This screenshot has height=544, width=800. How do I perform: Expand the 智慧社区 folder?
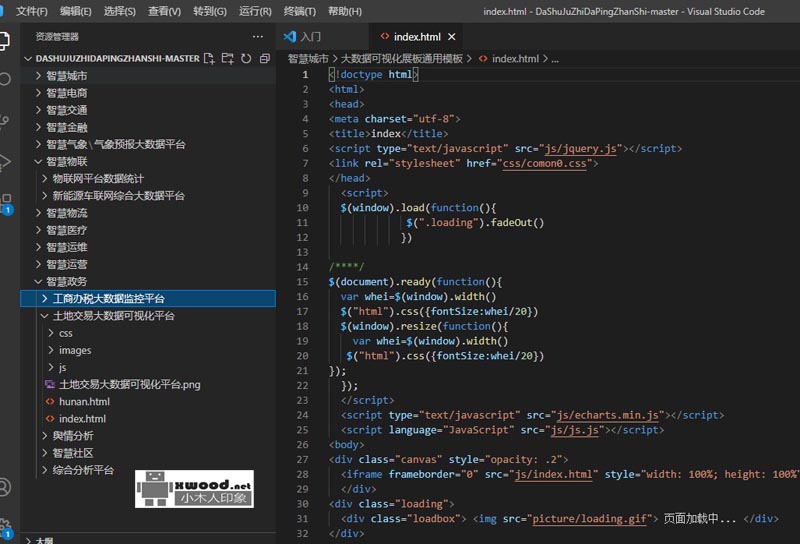148,453
